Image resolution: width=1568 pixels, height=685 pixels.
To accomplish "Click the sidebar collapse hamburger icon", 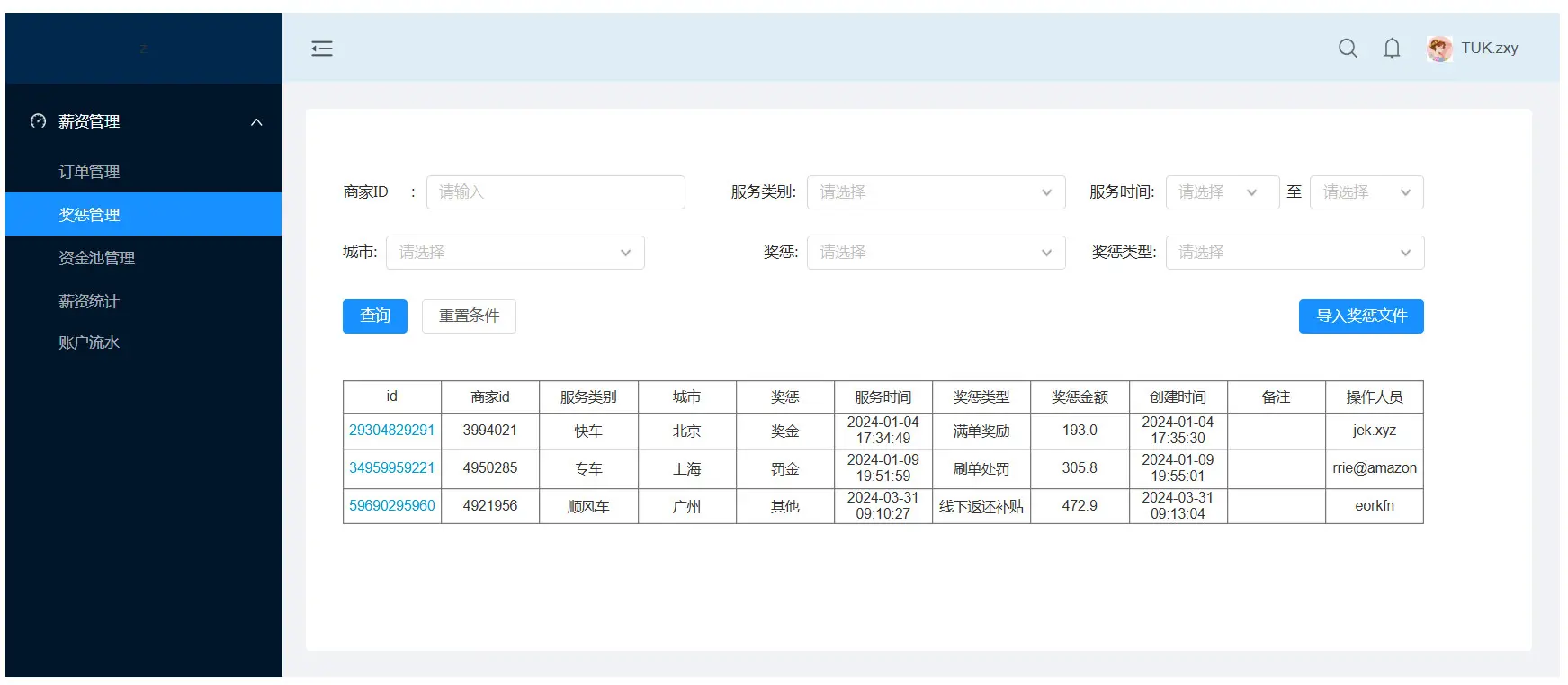I will tap(322, 49).
